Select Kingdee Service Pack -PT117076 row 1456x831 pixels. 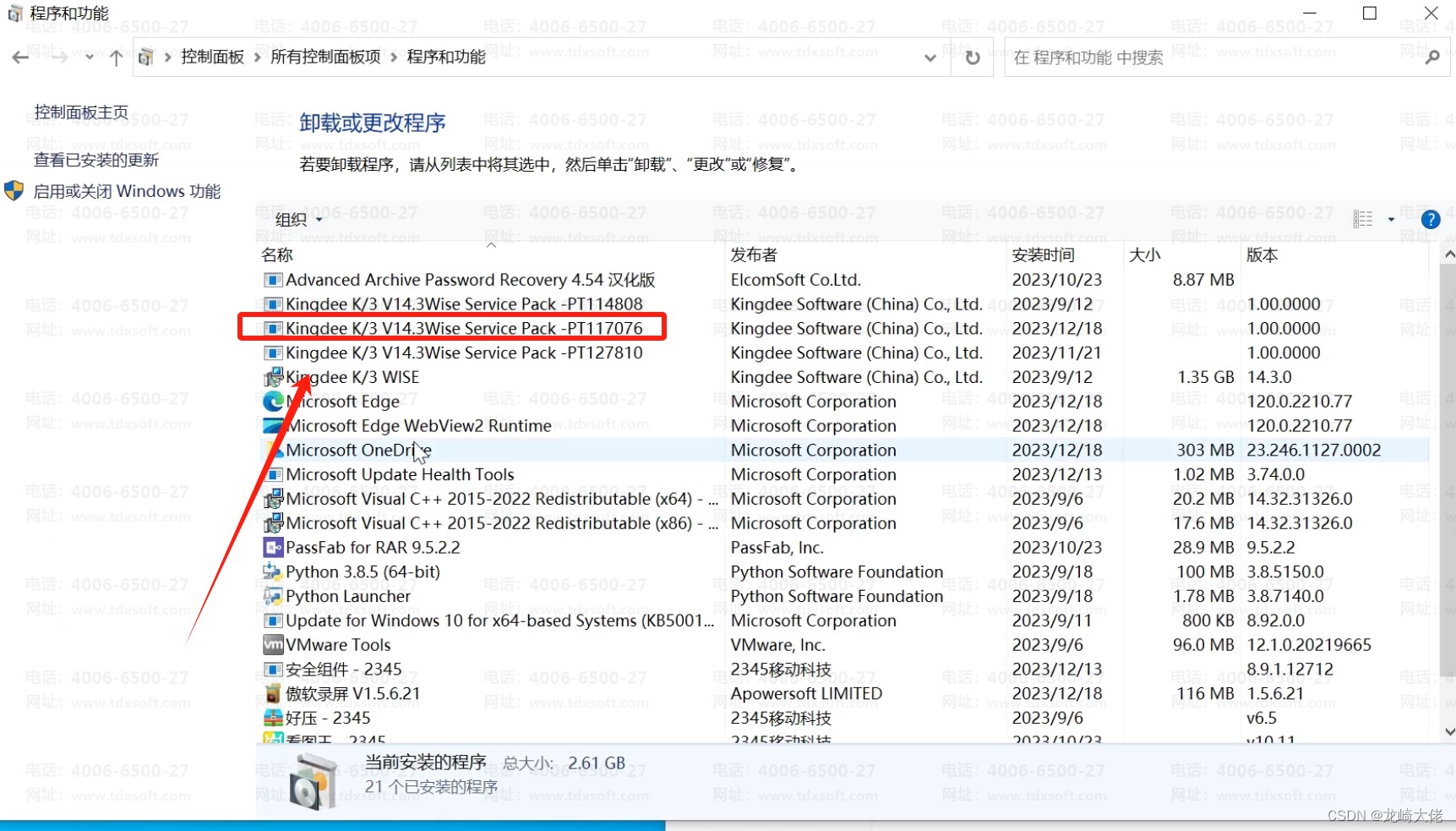click(844, 329)
